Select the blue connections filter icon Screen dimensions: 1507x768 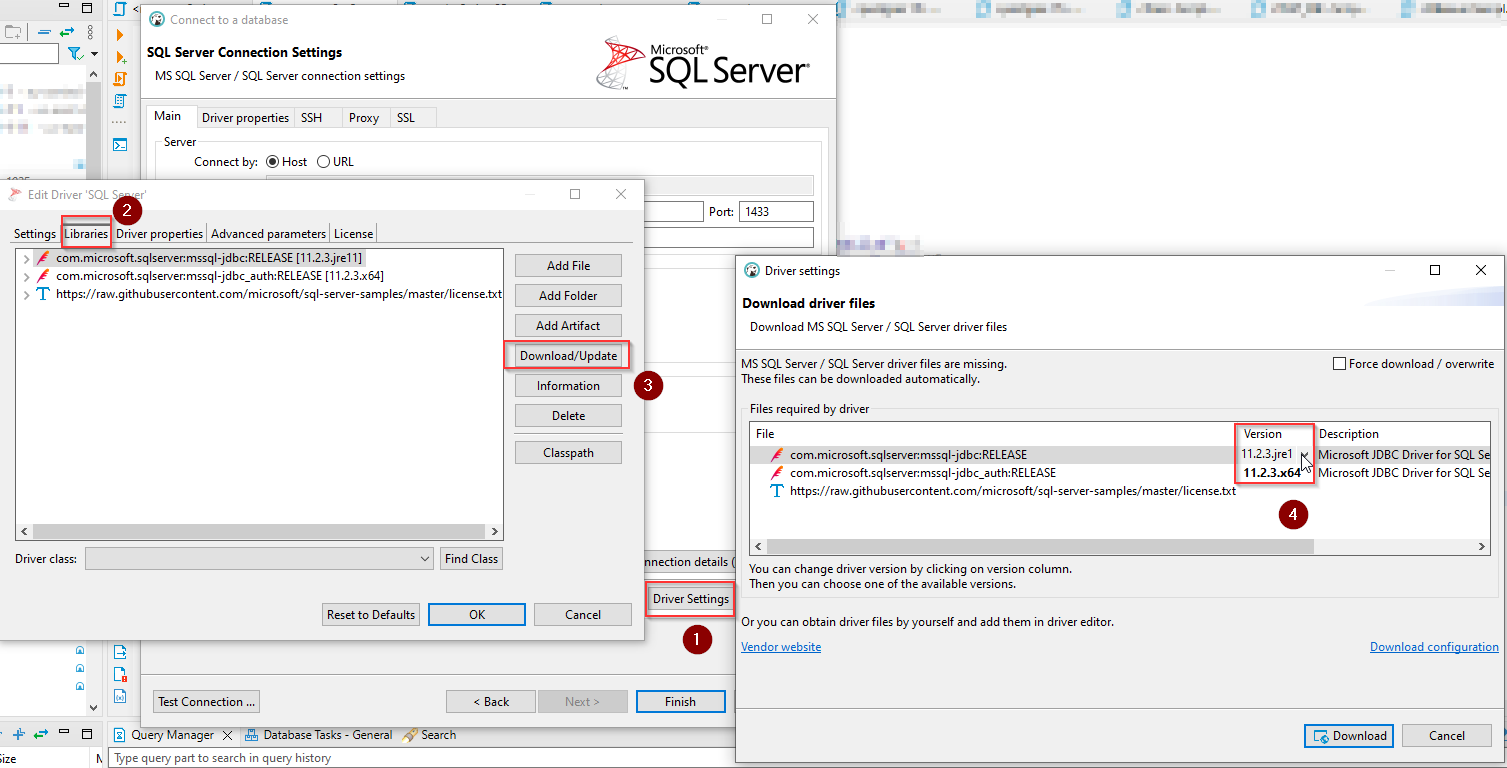coord(75,53)
